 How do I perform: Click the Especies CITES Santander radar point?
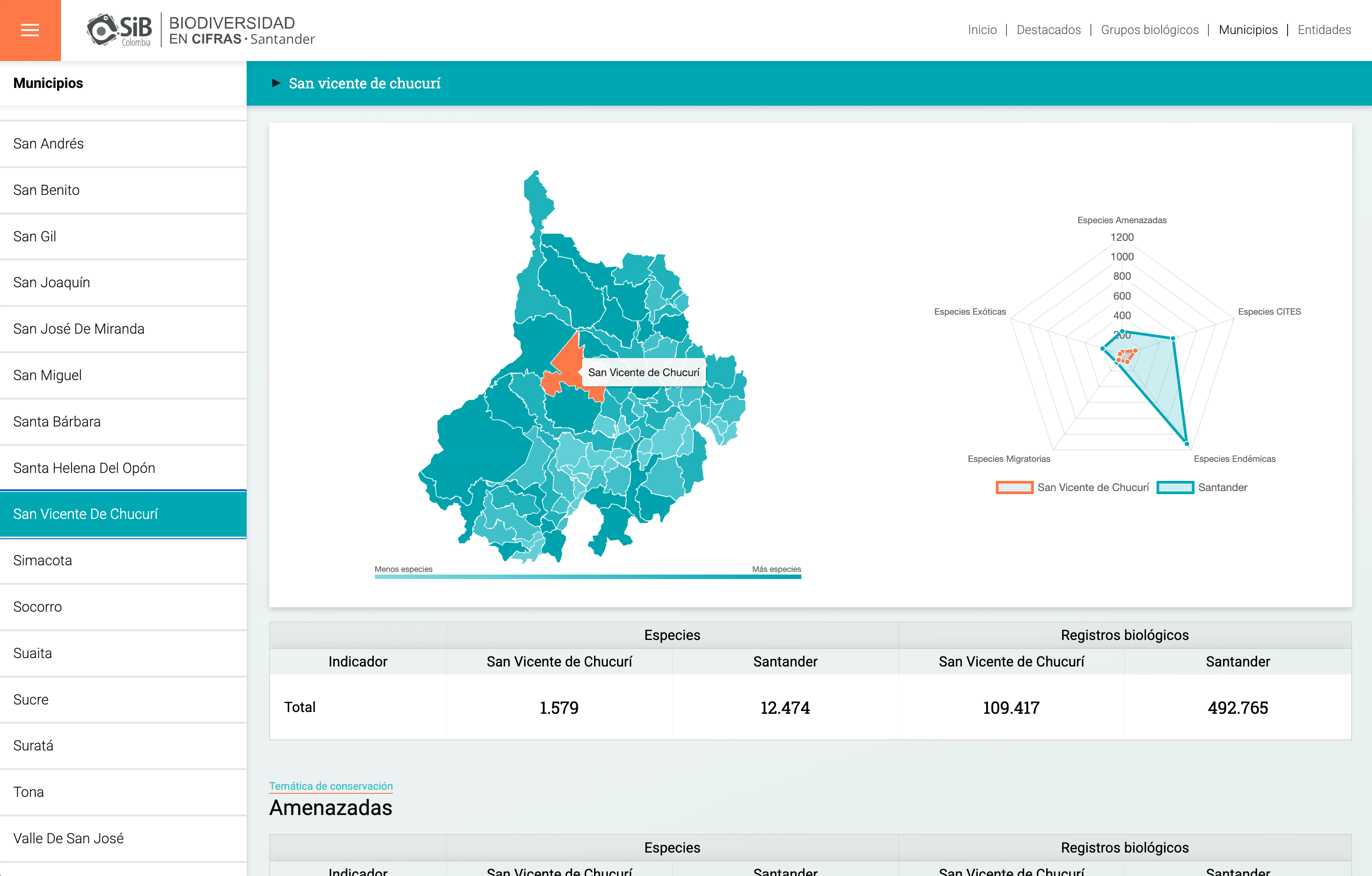point(1173,338)
